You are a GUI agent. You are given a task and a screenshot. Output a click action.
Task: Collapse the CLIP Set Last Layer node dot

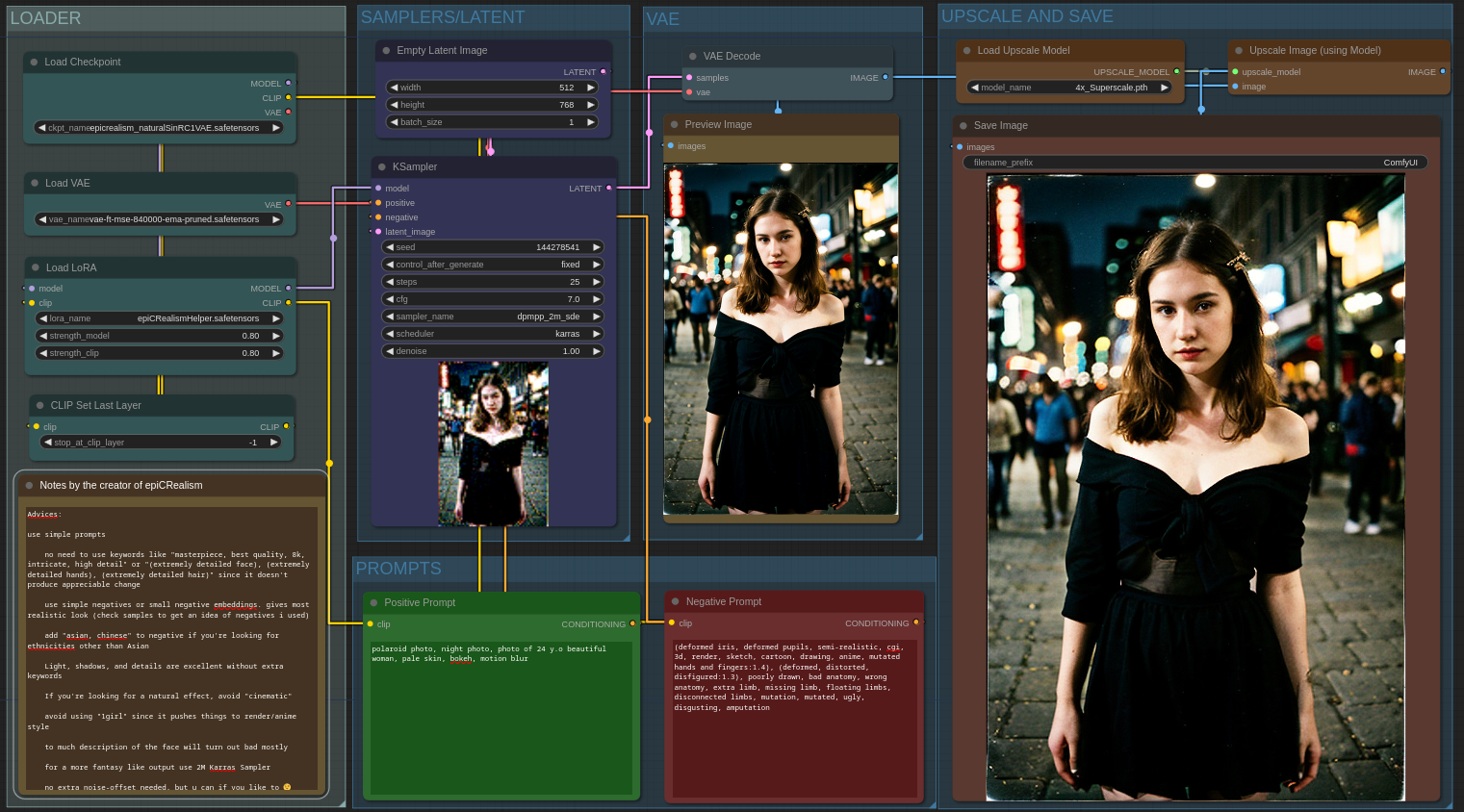(x=40, y=405)
